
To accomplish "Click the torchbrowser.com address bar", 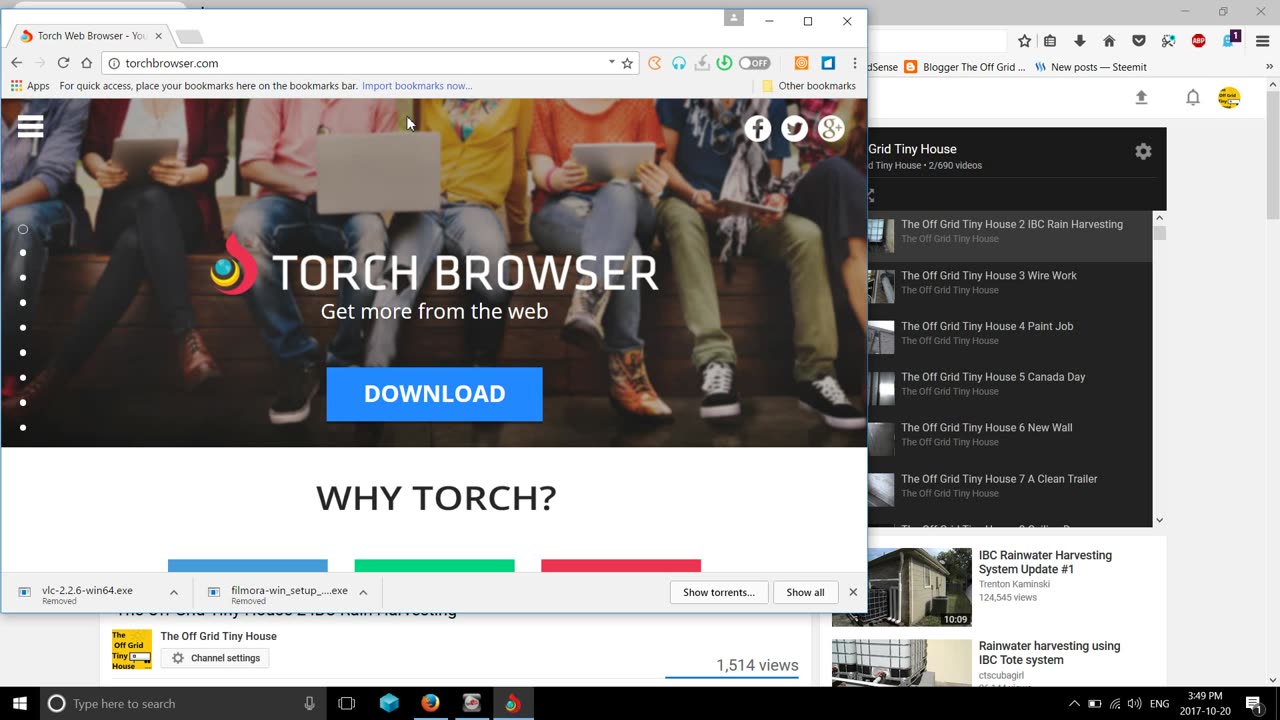I will point(370,63).
